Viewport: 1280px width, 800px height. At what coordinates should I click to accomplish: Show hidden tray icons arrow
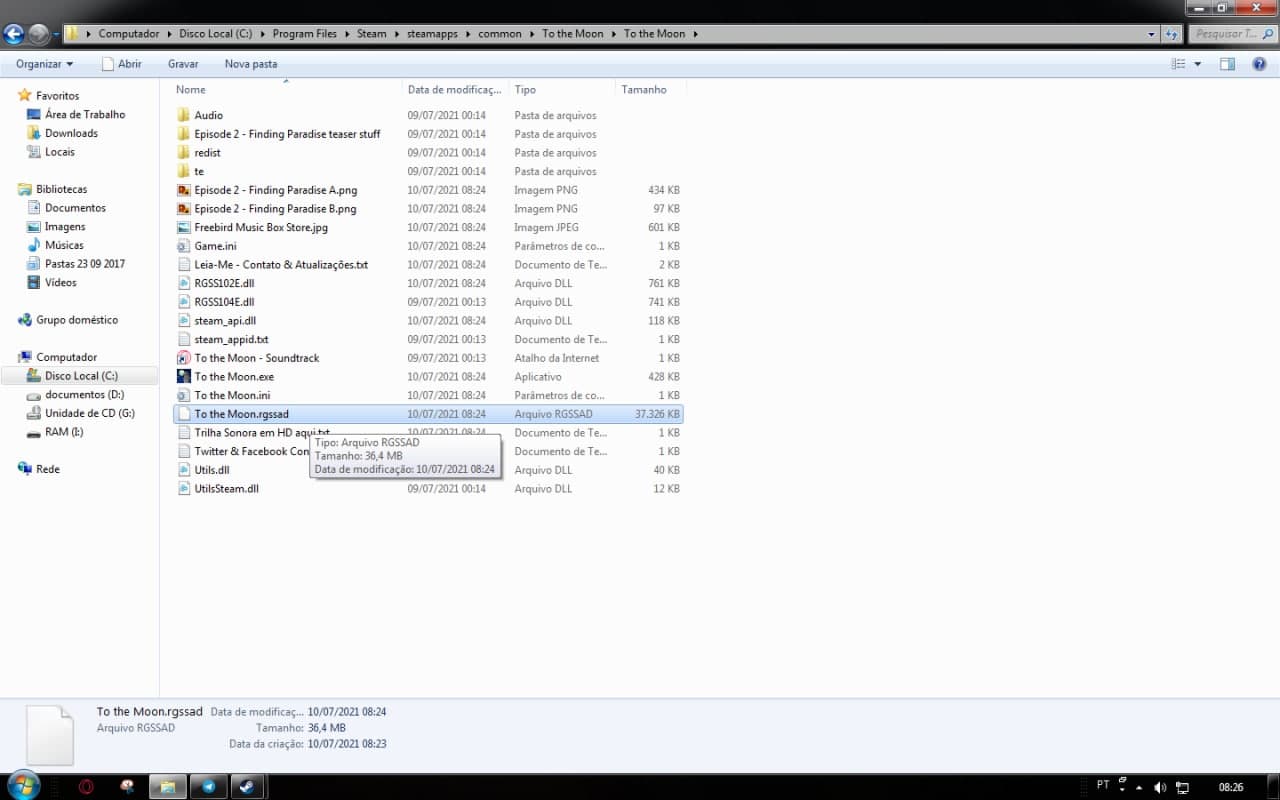tap(1139, 787)
